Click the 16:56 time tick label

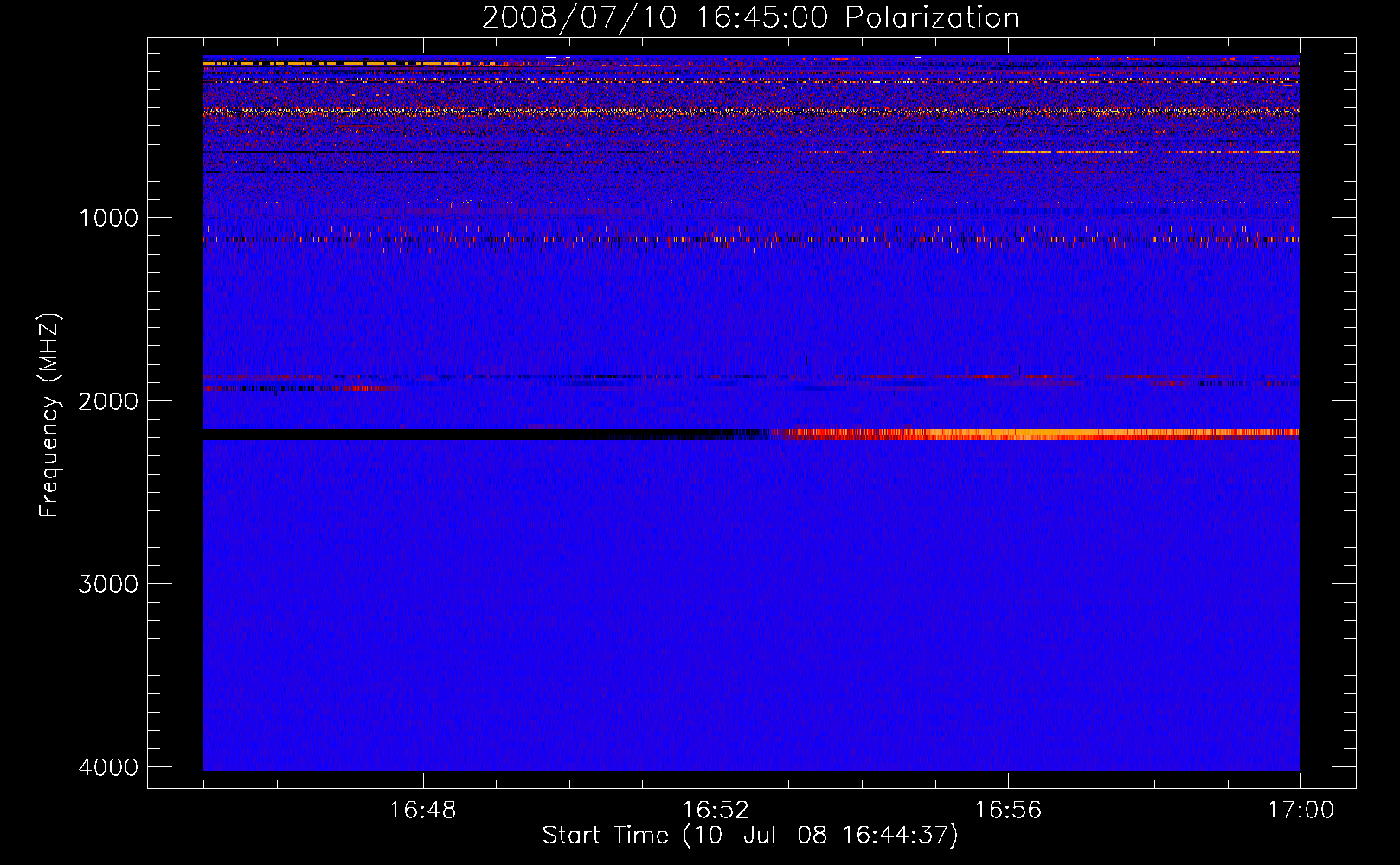pos(1007,811)
